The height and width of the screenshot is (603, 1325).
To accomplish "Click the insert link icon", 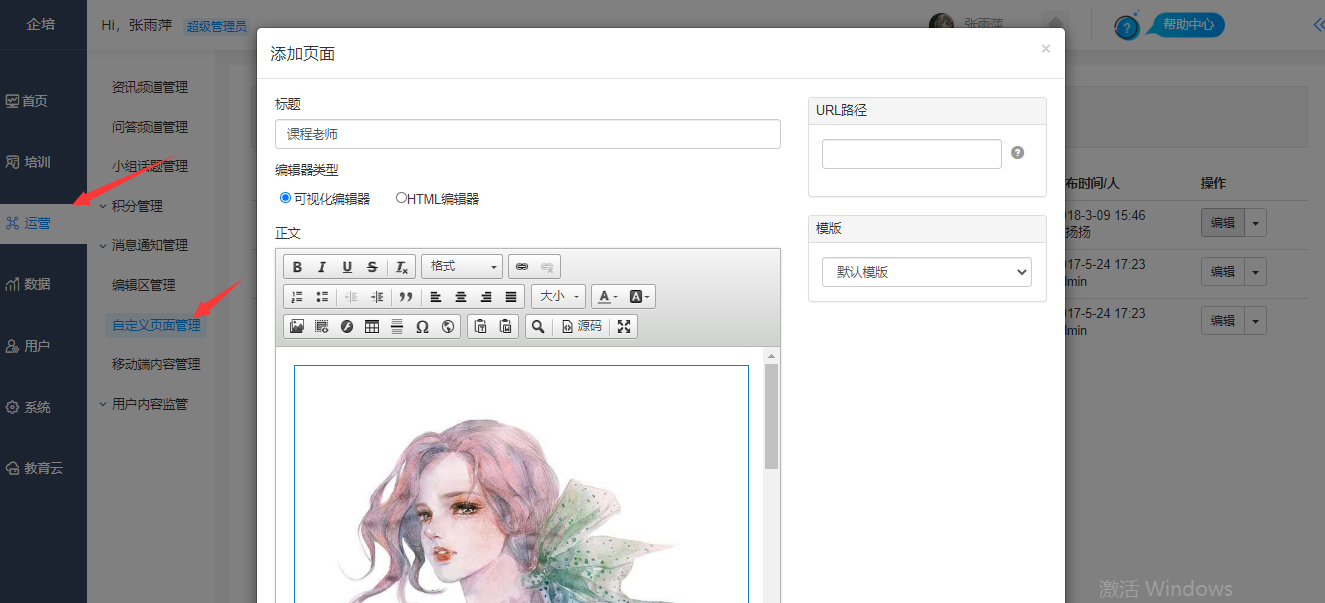I will (x=522, y=267).
